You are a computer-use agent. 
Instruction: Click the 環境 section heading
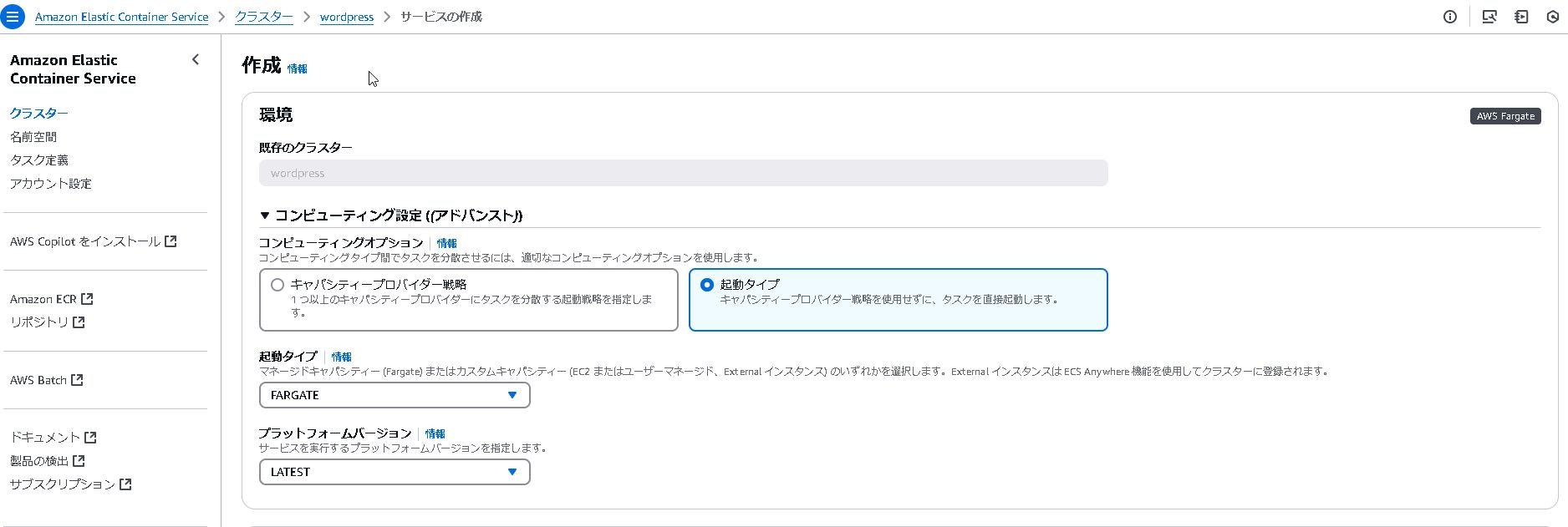click(276, 115)
